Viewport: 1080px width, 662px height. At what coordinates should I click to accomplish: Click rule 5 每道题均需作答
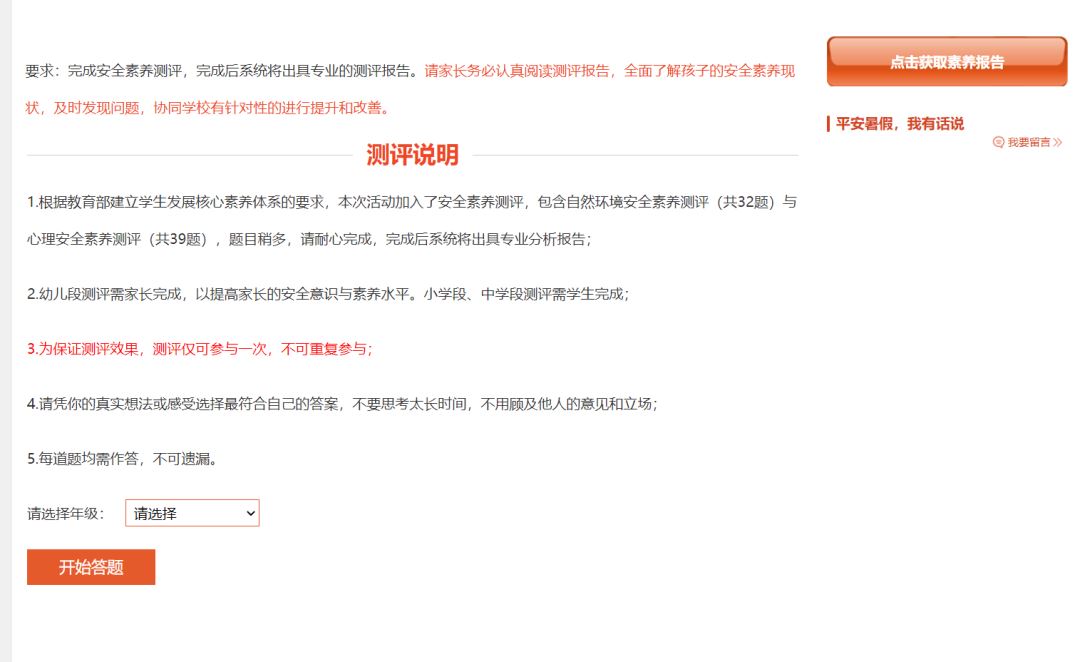tap(122, 459)
